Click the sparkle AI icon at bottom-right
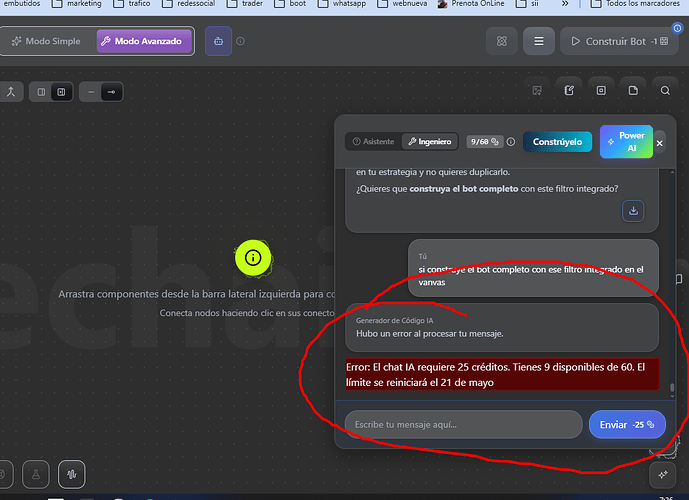 click(x=663, y=475)
